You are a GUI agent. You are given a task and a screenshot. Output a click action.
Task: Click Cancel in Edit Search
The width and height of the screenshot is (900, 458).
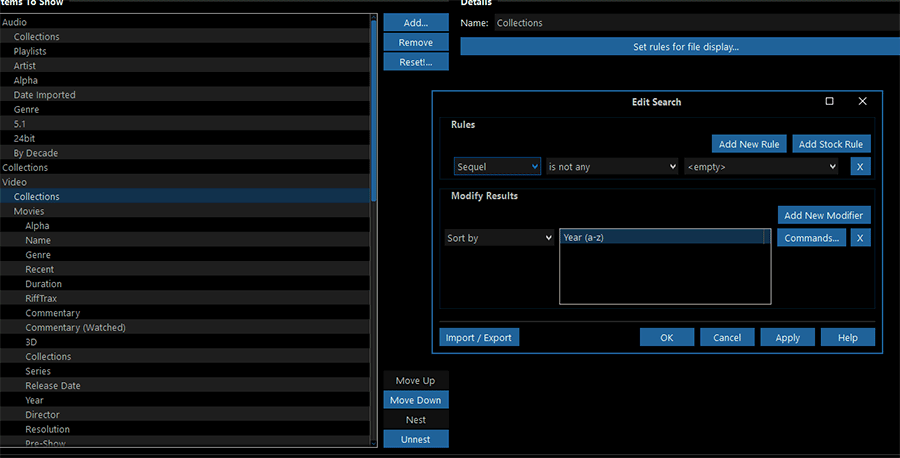click(727, 337)
